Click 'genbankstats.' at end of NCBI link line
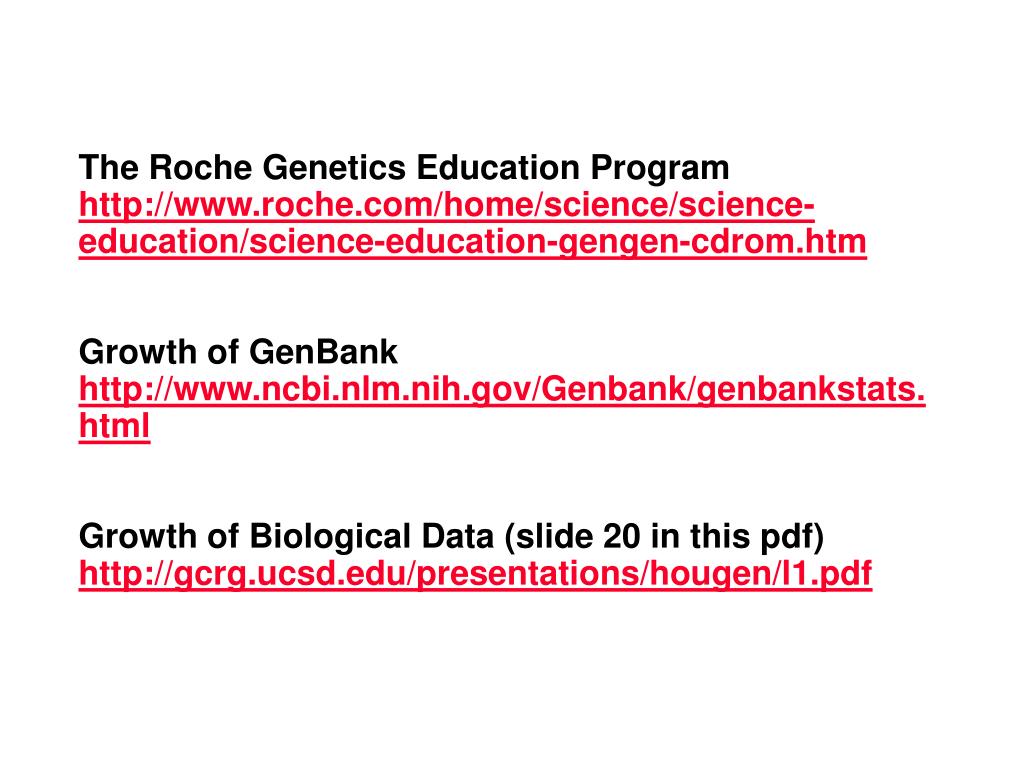The image size is (1024, 768). tap(811, 390)
